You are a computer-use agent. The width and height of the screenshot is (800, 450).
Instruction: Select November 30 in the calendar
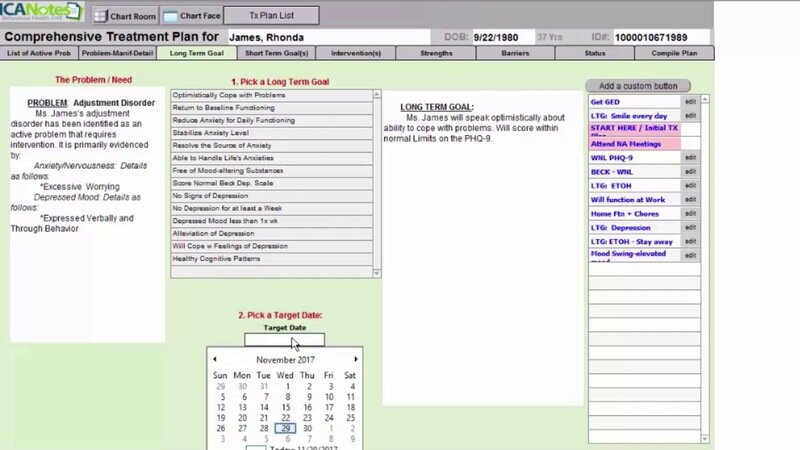click(x=307, y=428)
